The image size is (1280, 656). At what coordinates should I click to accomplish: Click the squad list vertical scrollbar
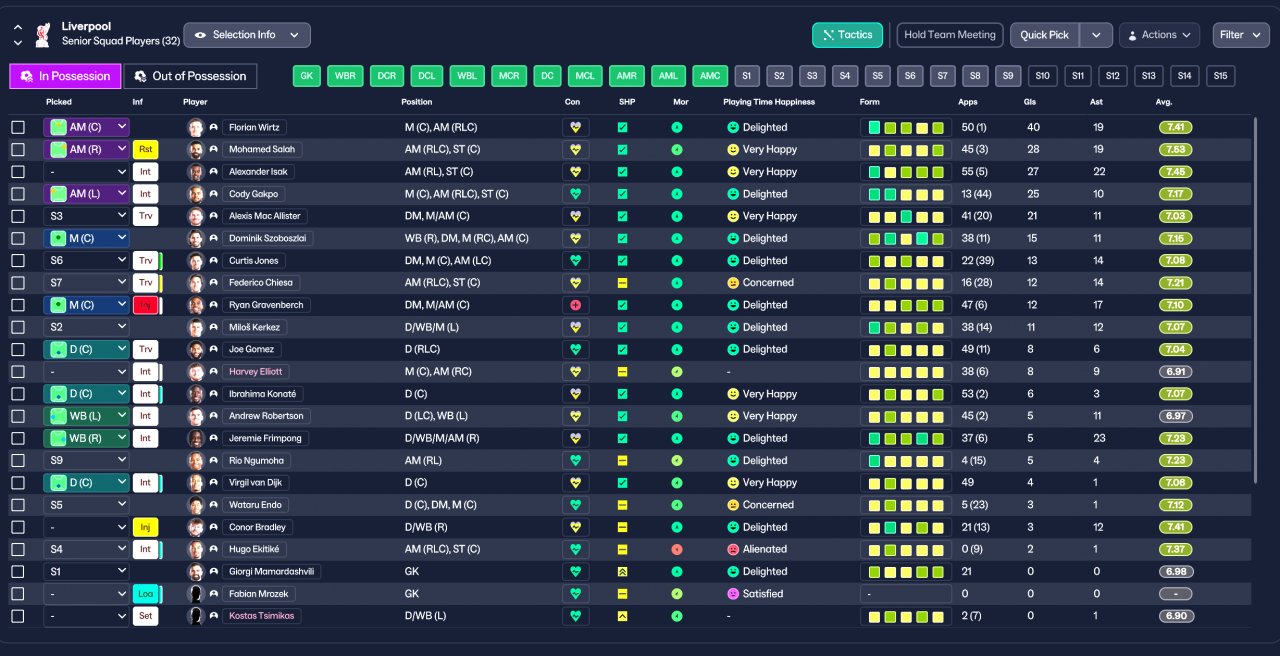point(1255,300)
